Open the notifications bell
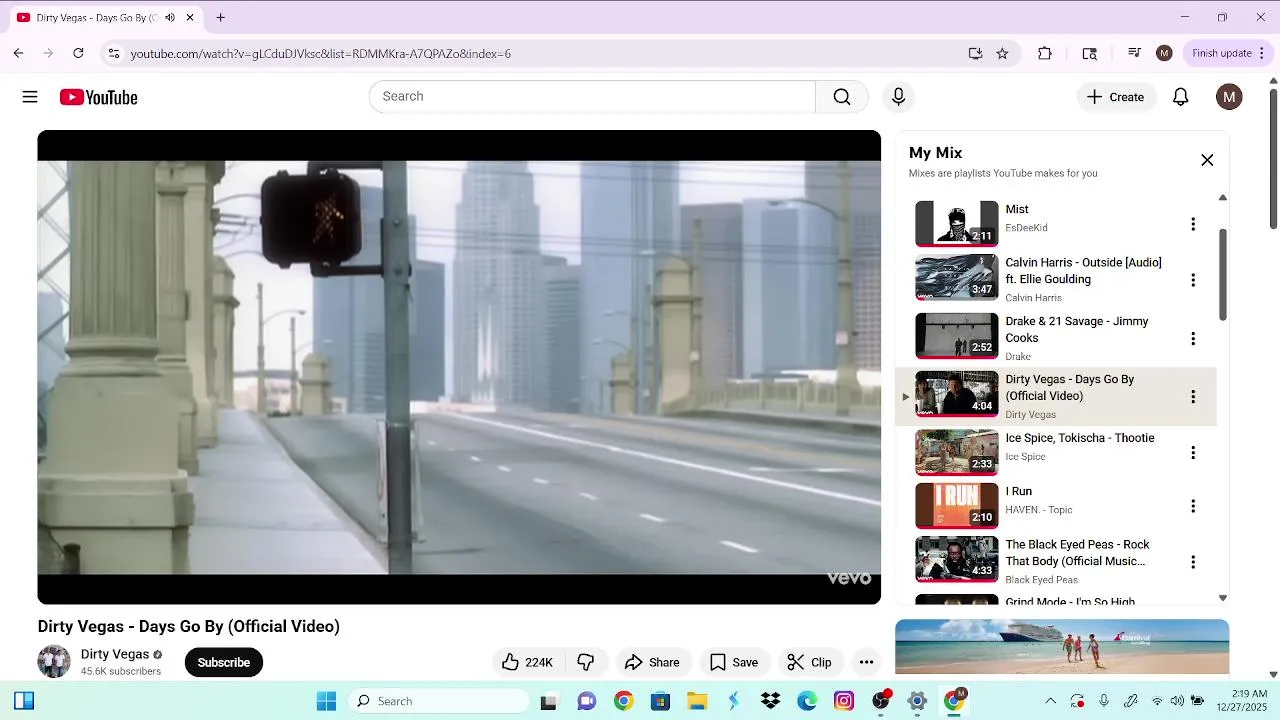1280x720 pixels. (x=1180, y=97)
